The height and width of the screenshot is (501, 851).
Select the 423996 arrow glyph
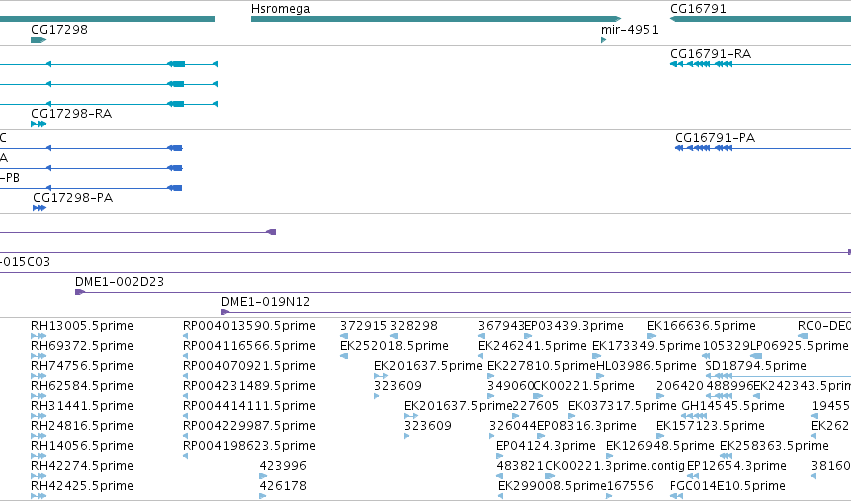point(263,476)
